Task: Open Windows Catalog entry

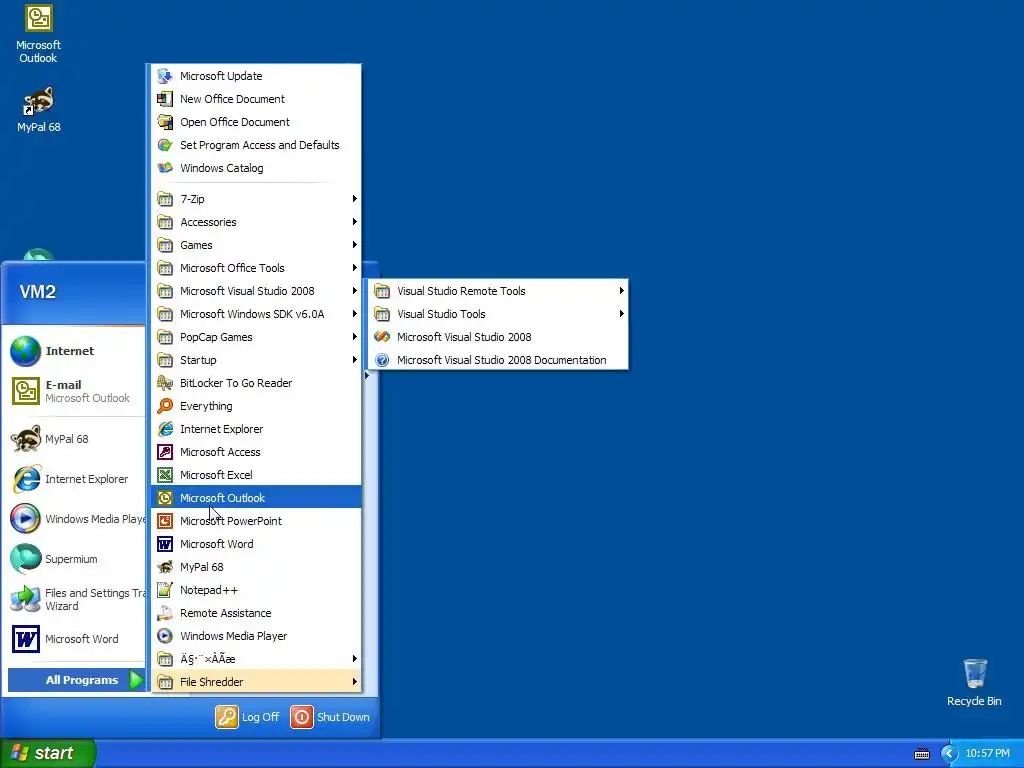Action: [x=256, y=168]
